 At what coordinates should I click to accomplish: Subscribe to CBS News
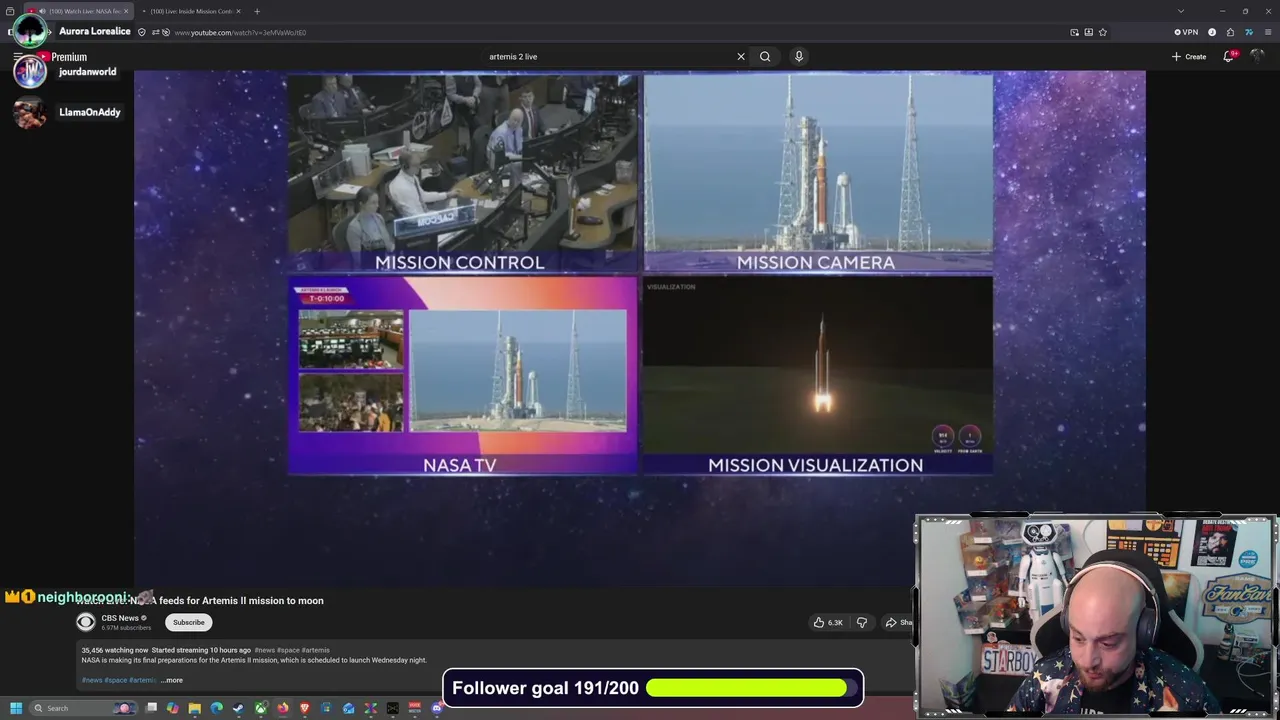point(188,622)
